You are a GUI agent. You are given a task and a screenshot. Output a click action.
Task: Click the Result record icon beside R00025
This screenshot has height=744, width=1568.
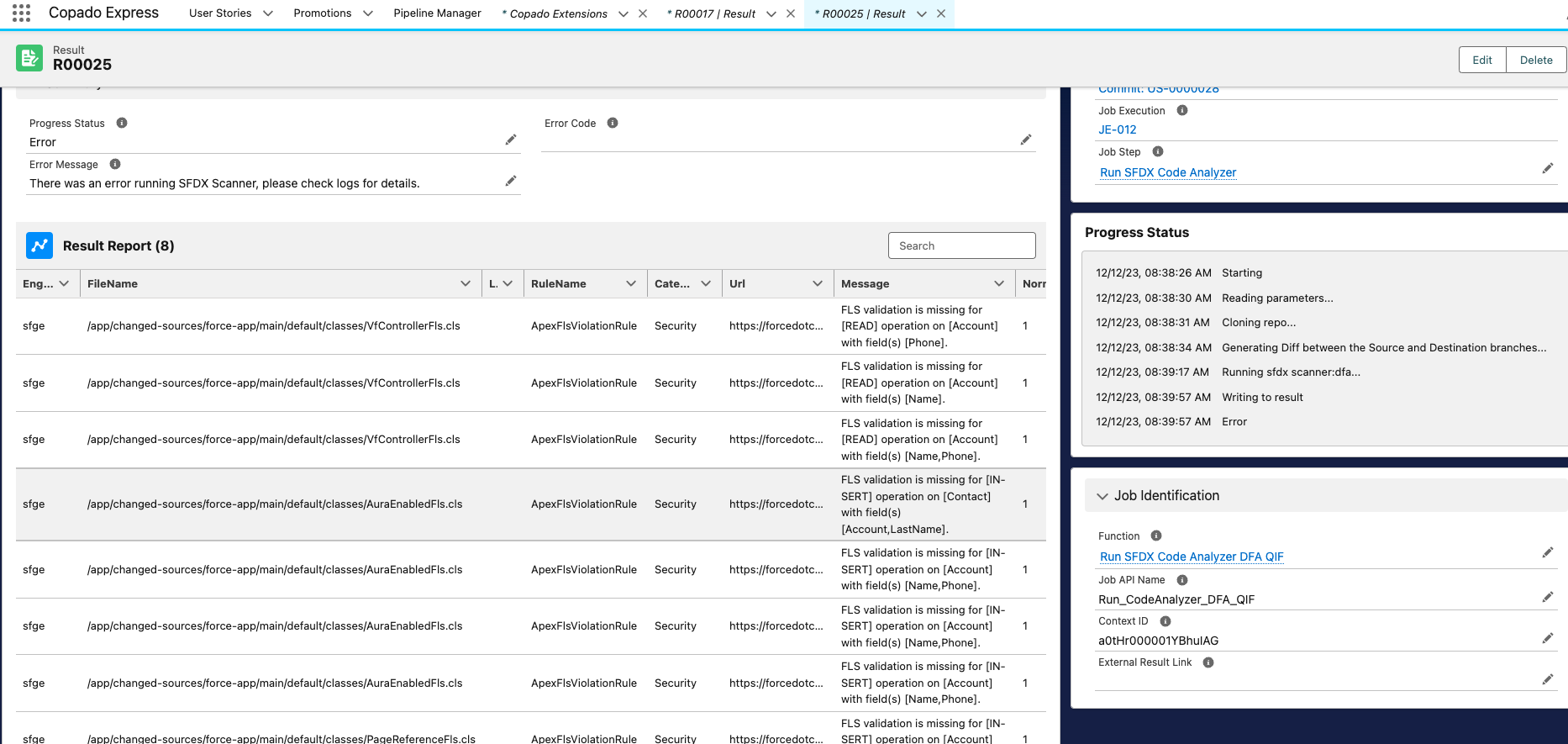29,58
